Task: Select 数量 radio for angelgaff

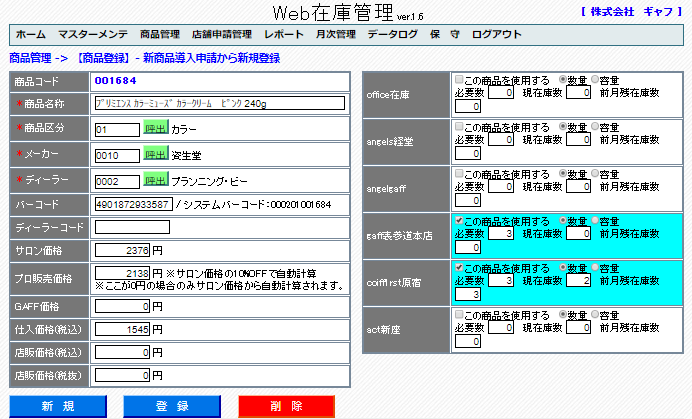Action: [x=563, y=174]
